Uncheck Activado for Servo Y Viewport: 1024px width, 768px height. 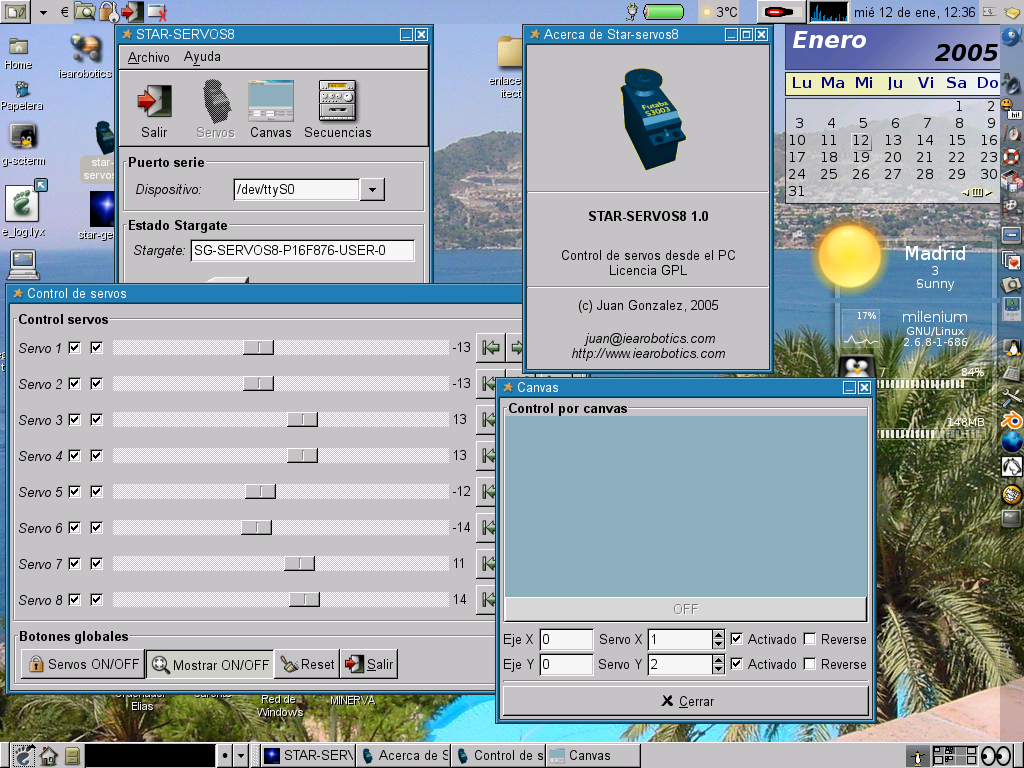pos(737,664)
